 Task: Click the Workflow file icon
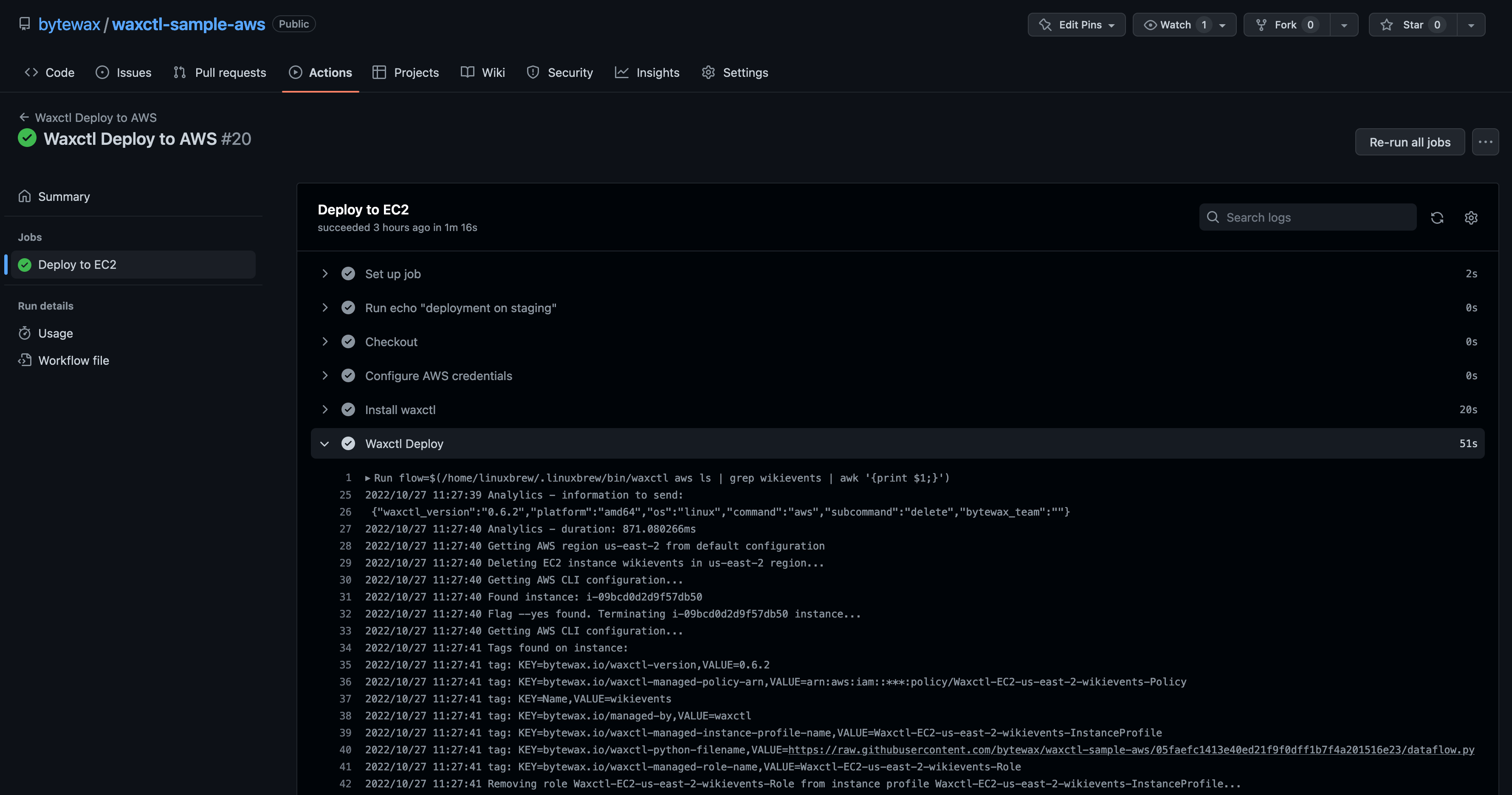click(x=25, y=360)
